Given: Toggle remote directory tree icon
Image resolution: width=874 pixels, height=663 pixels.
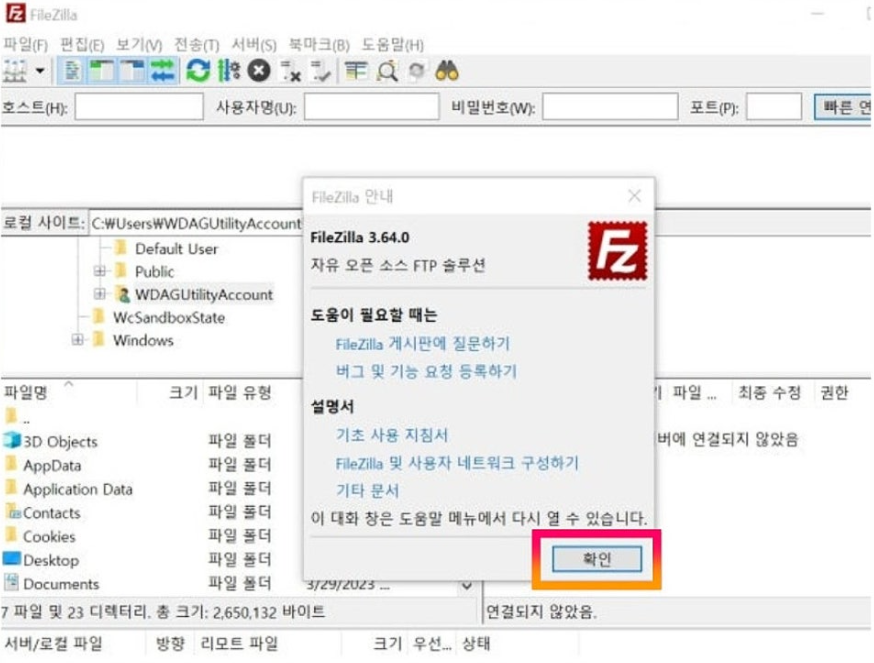Looking at the screenshot, I should (x=132, y=71).
